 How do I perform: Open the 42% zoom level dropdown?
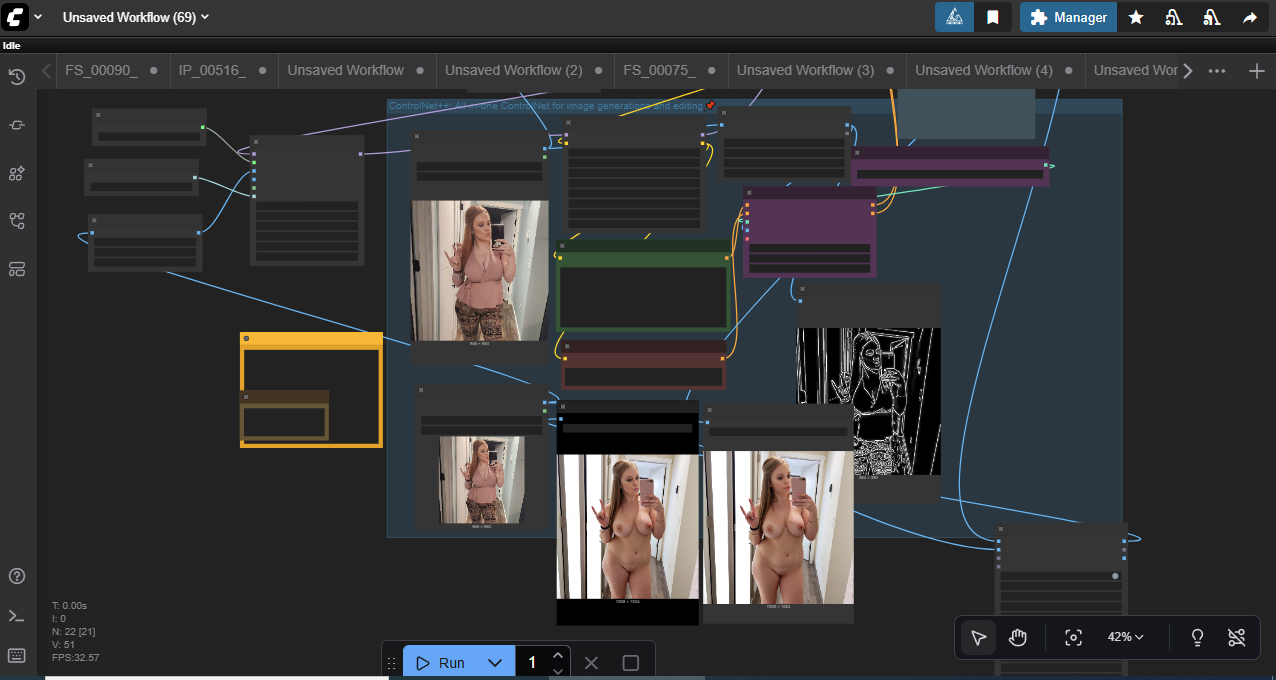[x=1125, y=637]
